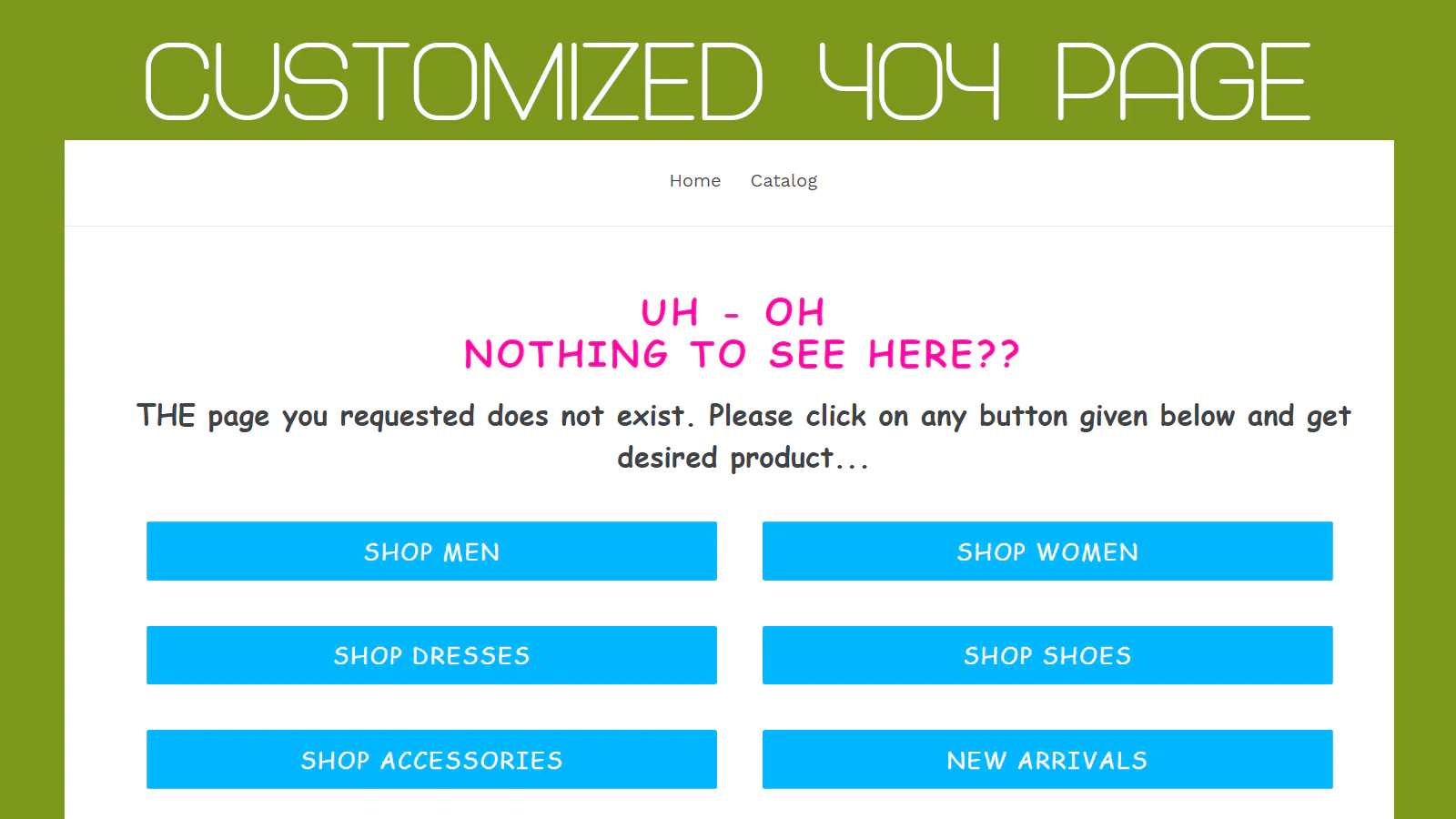Click the 404 number in the banner title
The image size is (1456, 819).
[x=909, y=82]
